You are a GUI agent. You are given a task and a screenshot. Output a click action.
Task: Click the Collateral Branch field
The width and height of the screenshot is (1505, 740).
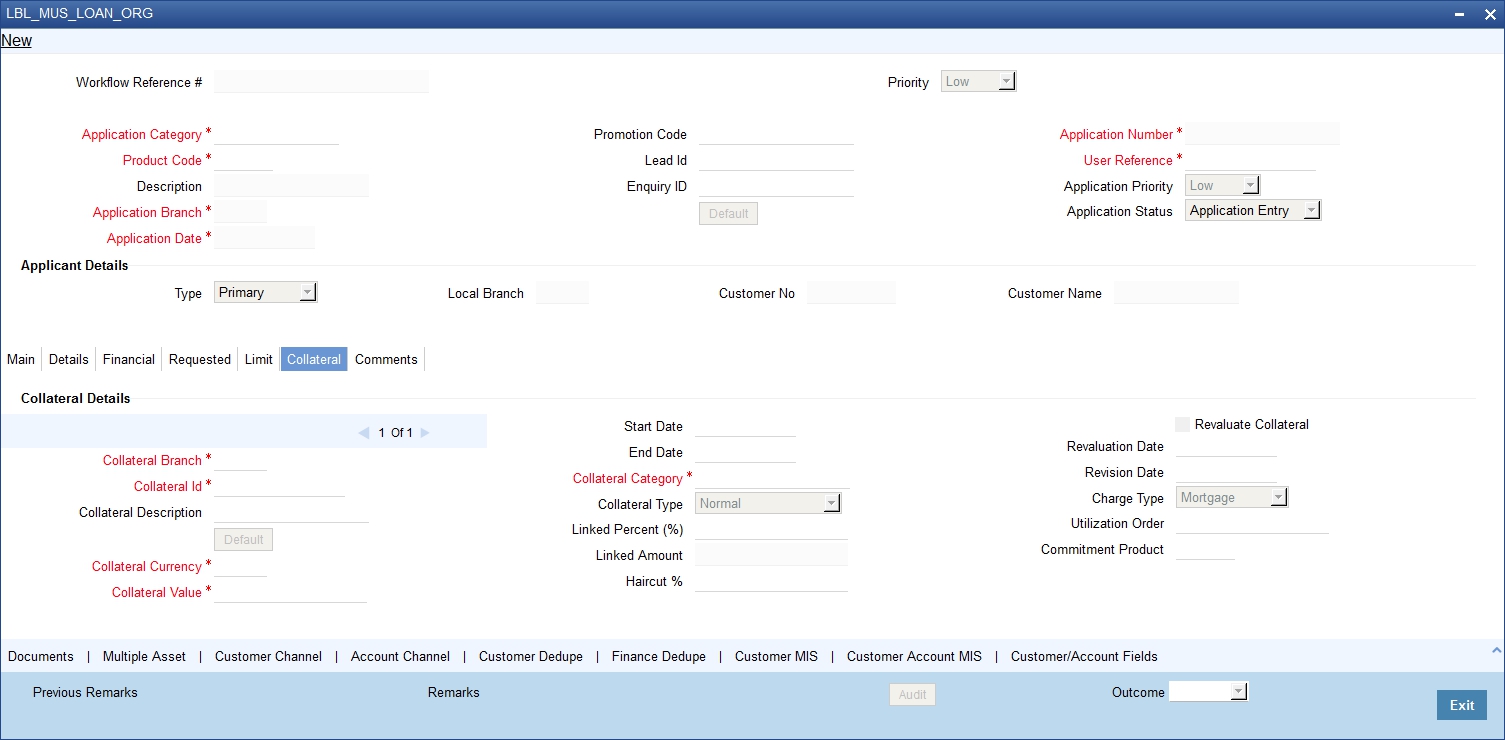pyautogui.click(x=240, y=460)
